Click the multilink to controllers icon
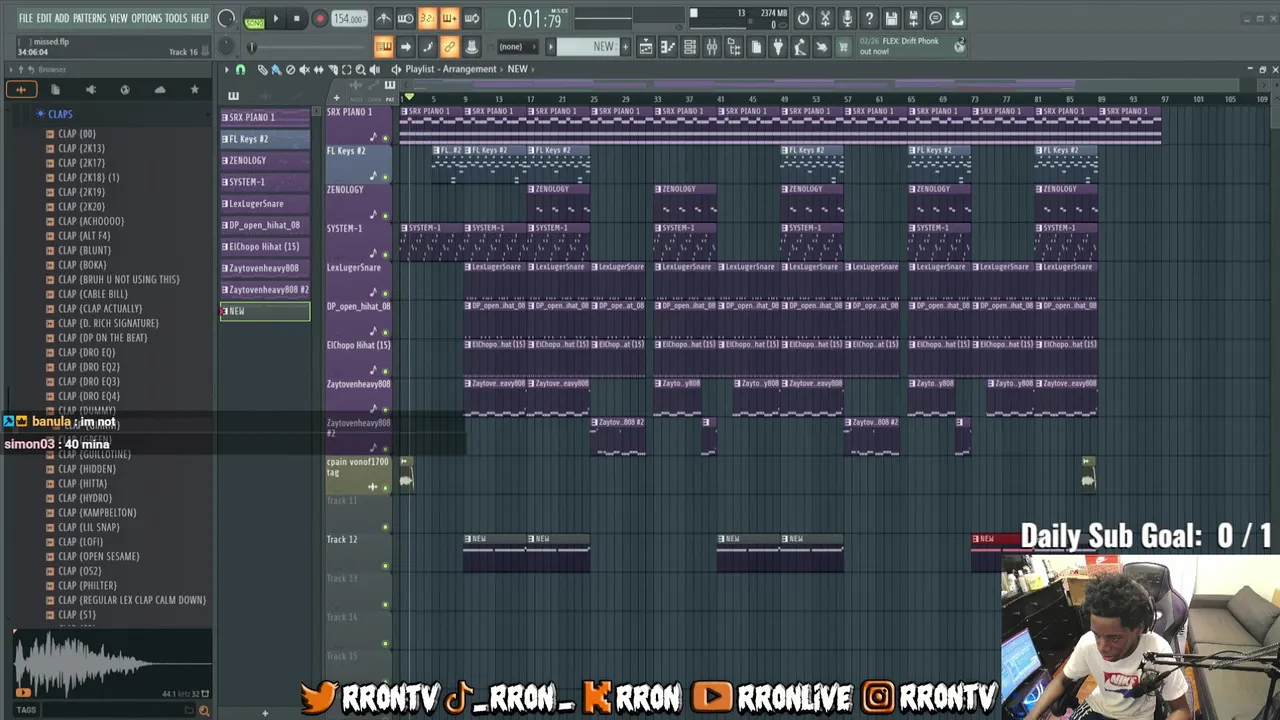 coord(472,47)
